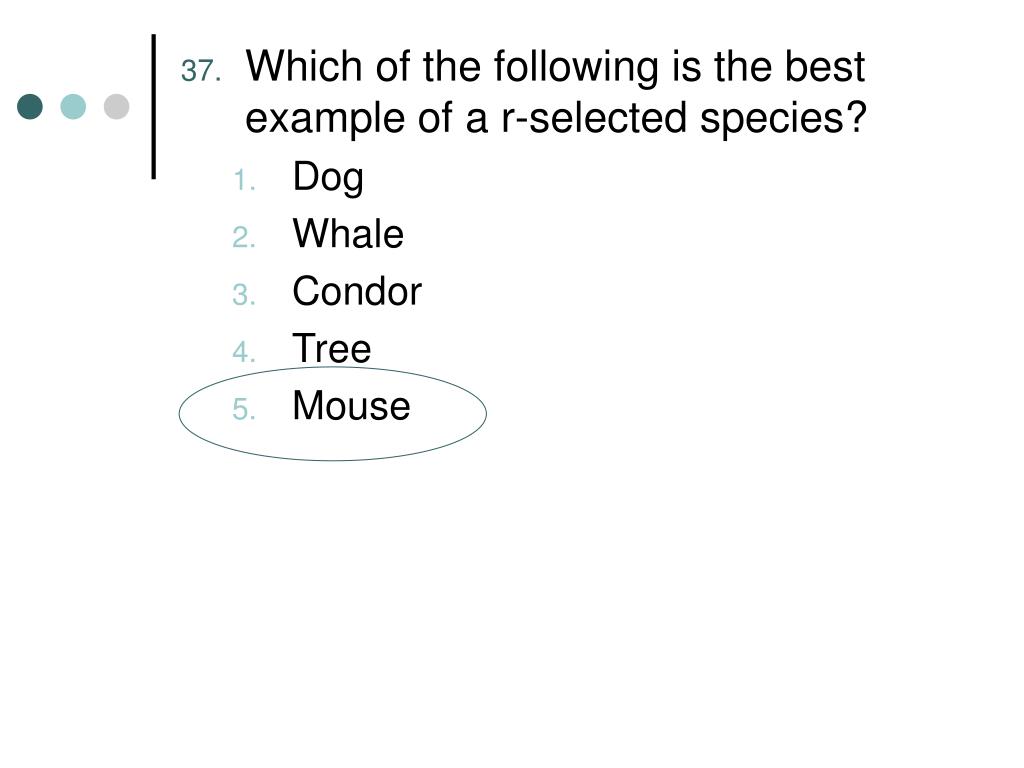Image resolution: width=1024 pixels, height=768 pixels.
Task: Click the question text 'Which of the following'
Action: point(453,67)
